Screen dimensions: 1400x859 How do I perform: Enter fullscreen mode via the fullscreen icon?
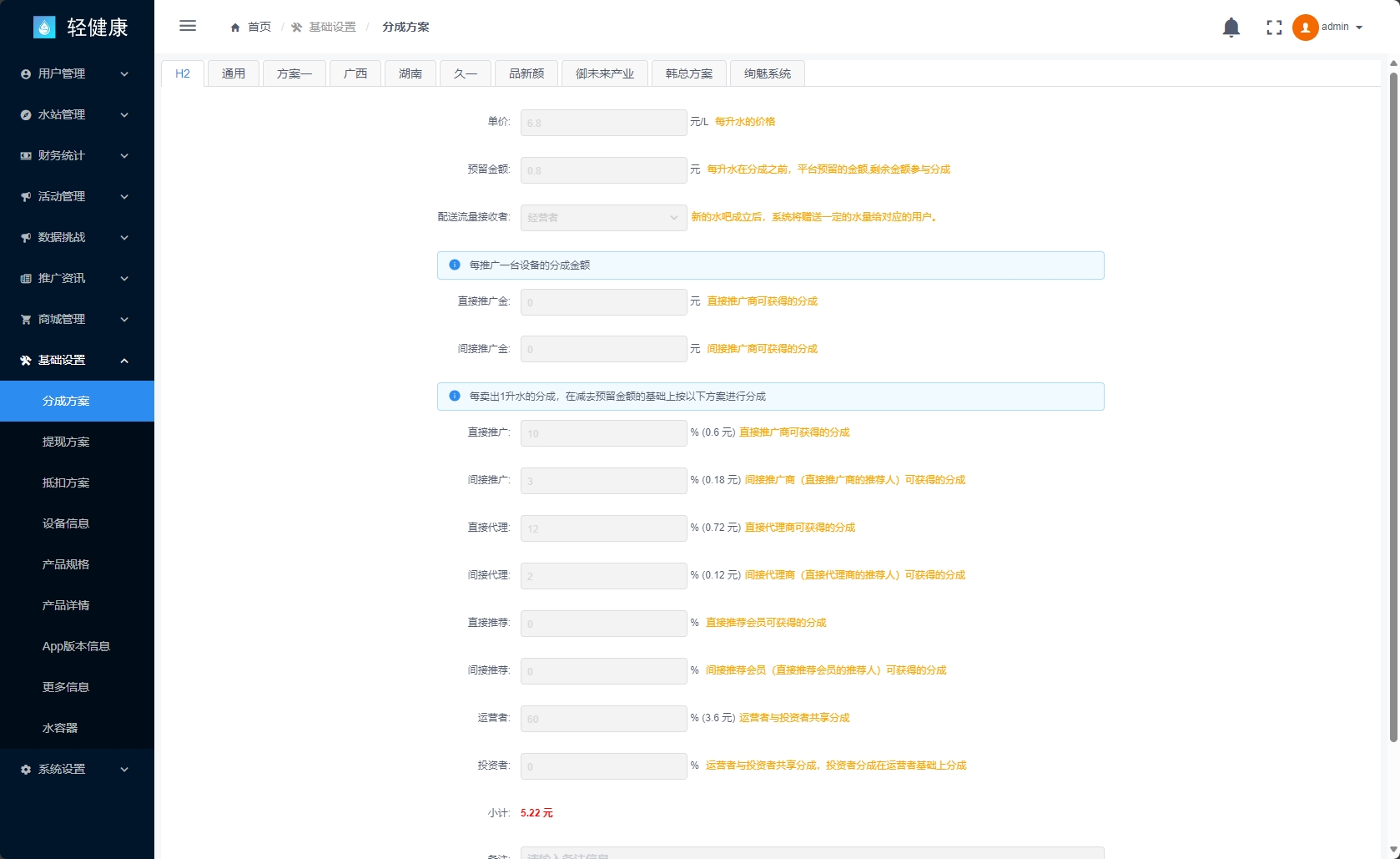pyautogui.click(x=1274, y=28)
